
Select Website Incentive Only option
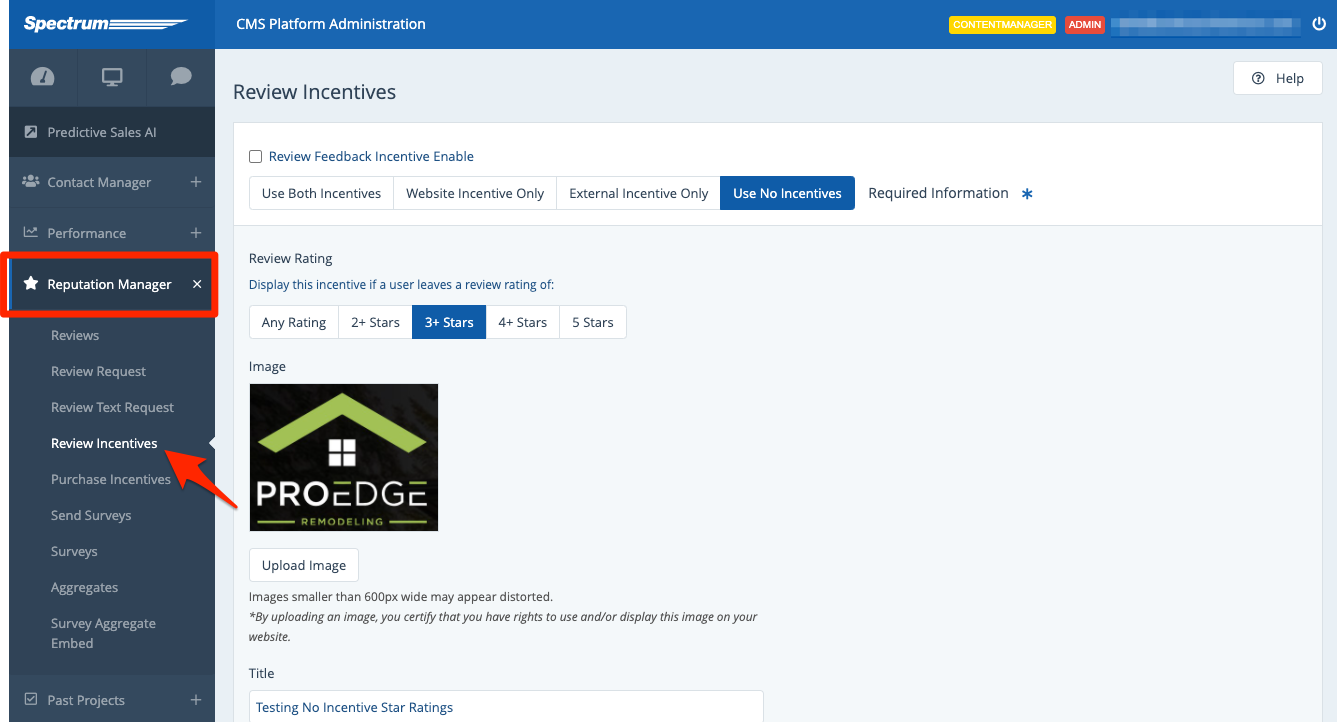coord(475,193)
